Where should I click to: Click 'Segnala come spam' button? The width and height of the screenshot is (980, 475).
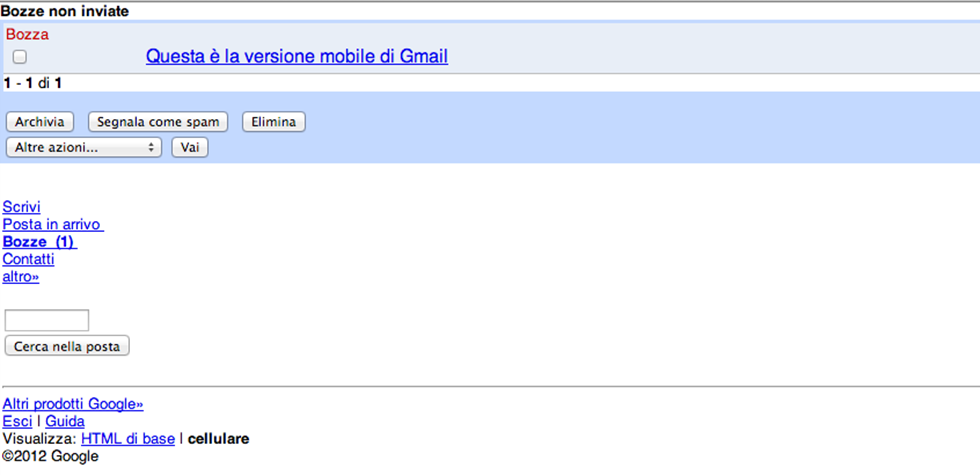pos(158,122)
